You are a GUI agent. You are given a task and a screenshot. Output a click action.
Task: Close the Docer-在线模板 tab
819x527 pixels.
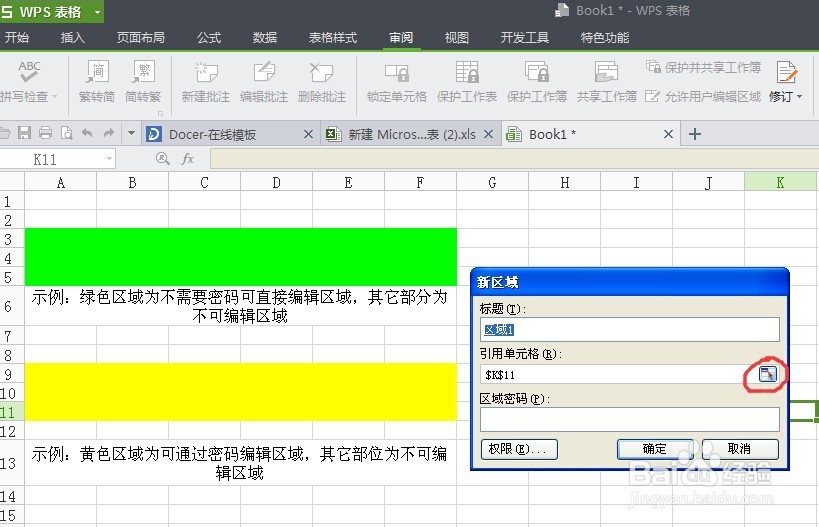[x=309, y=134]
